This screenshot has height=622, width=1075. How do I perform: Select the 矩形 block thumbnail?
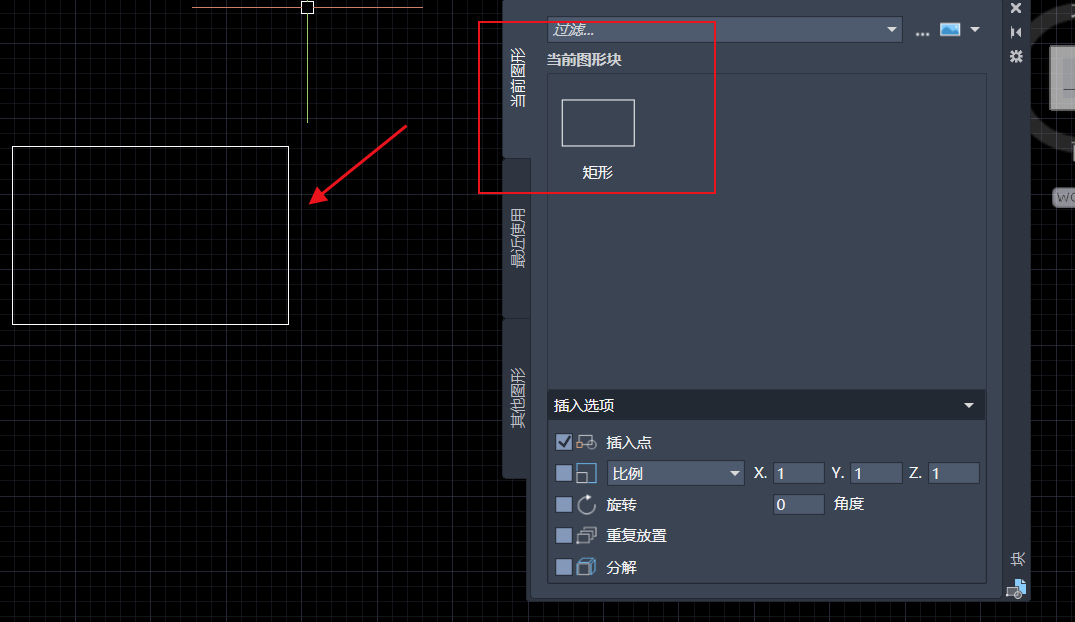pyautogui.click(x=598, y=123)
